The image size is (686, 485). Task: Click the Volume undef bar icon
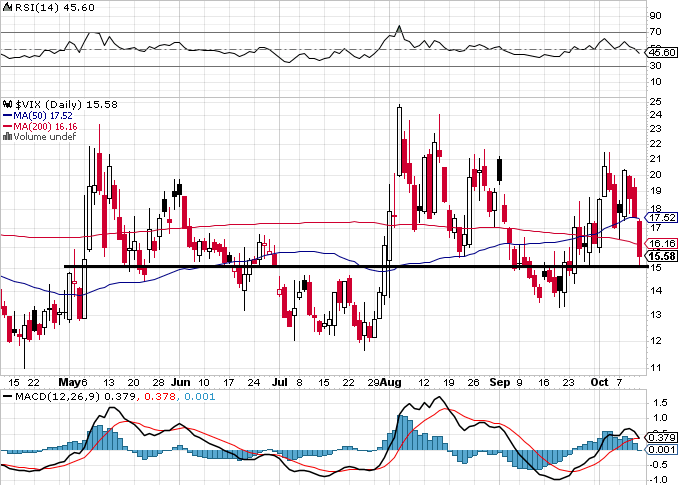pos(6,137)
